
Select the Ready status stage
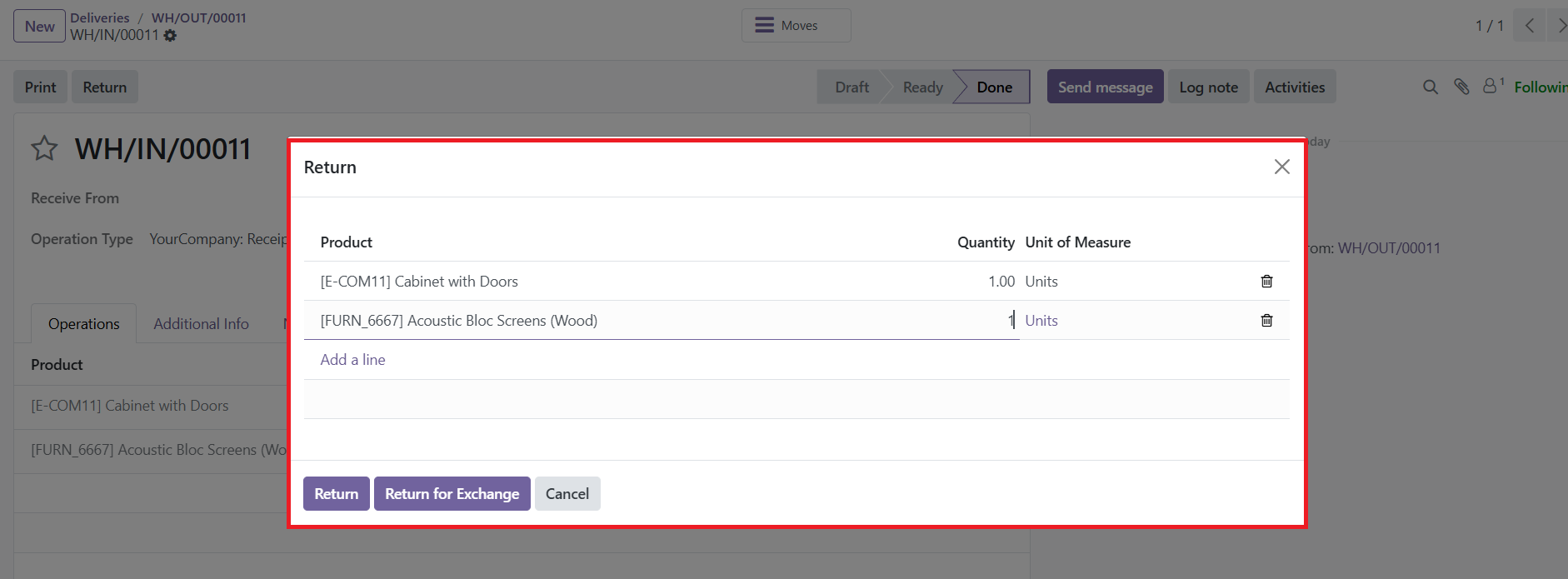(922, 87)
